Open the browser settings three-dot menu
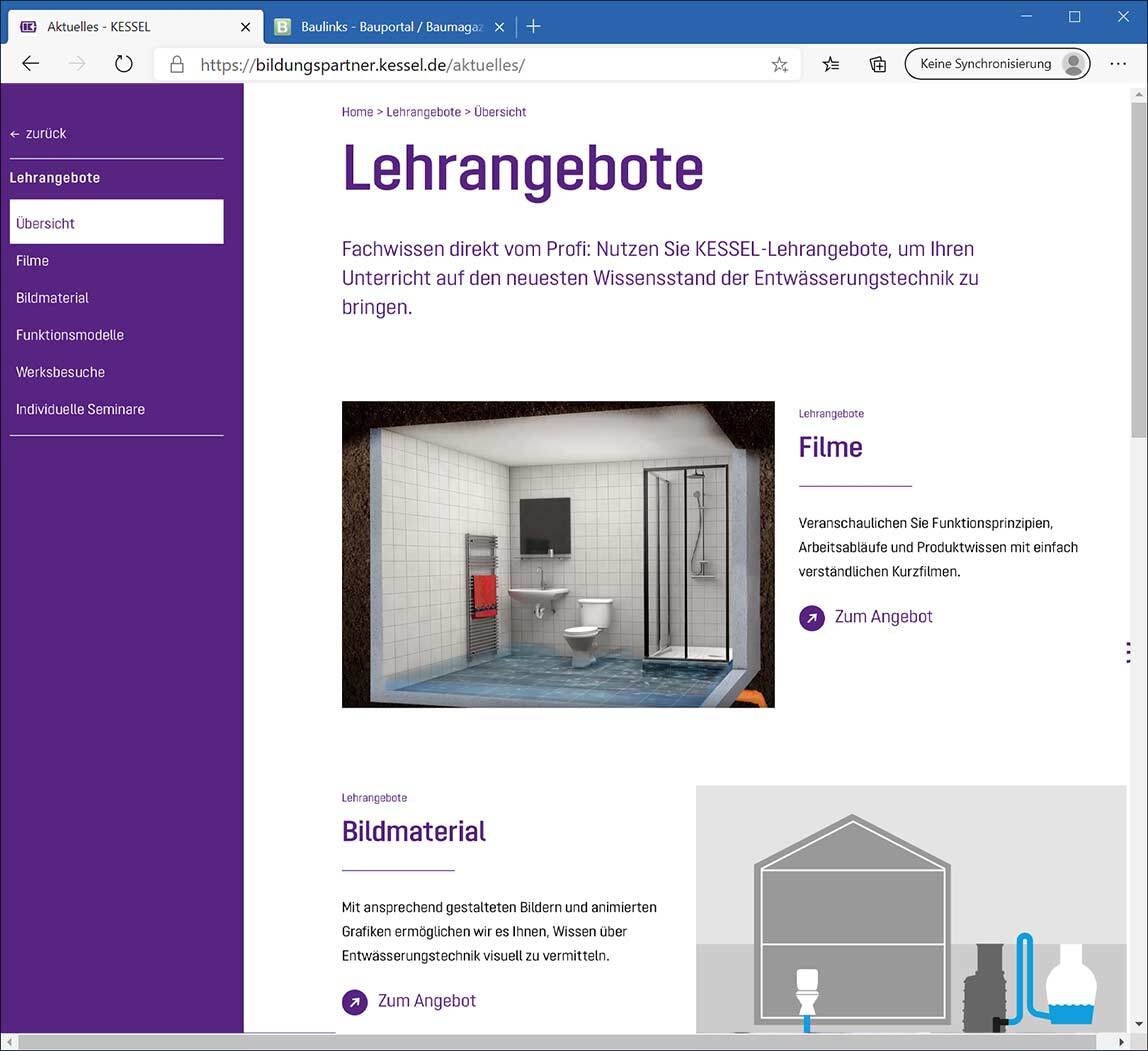Image resolution: width=1148 pixels, height=1051 pixels. (1118, 64)
